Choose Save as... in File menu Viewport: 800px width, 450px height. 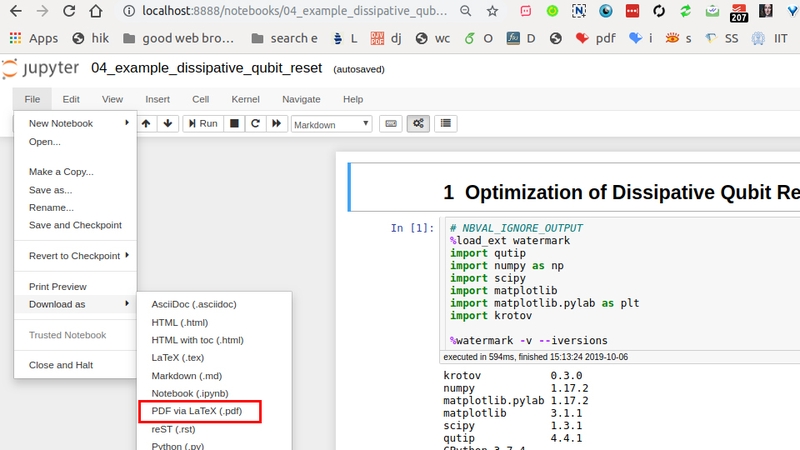click(x=76, y=190)
